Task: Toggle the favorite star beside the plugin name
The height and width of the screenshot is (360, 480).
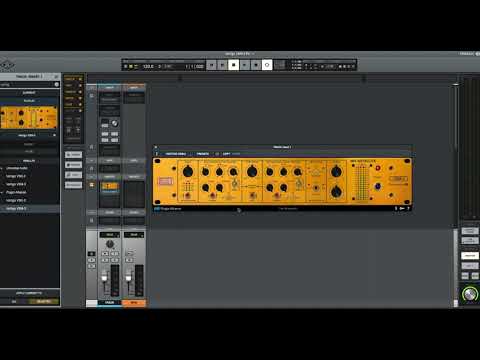Action: click(54, 135)
